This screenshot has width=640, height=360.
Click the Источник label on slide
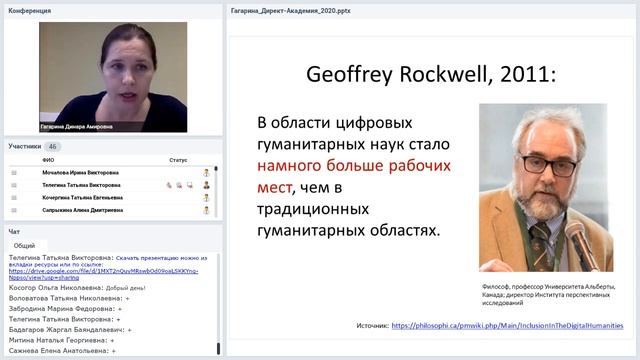[x=373, y=326]
